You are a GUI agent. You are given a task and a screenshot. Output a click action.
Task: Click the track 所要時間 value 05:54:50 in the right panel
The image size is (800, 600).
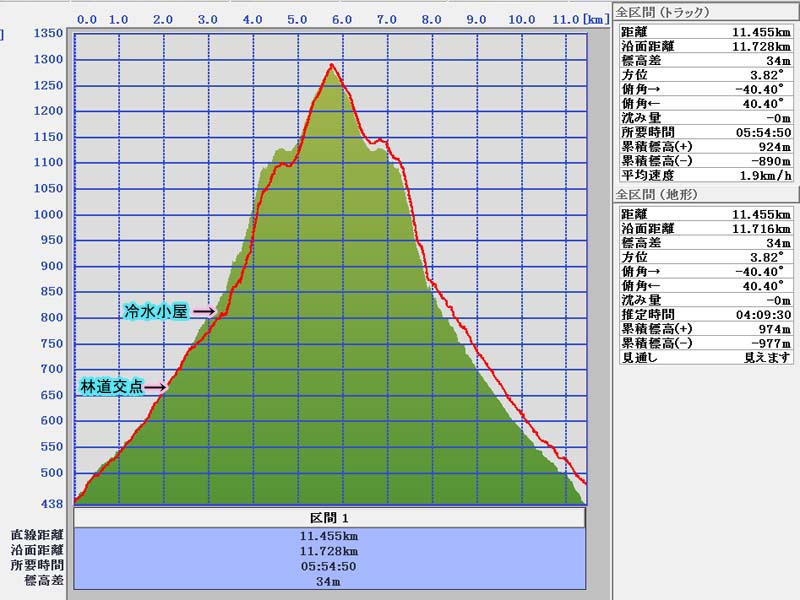coord(762,132)
